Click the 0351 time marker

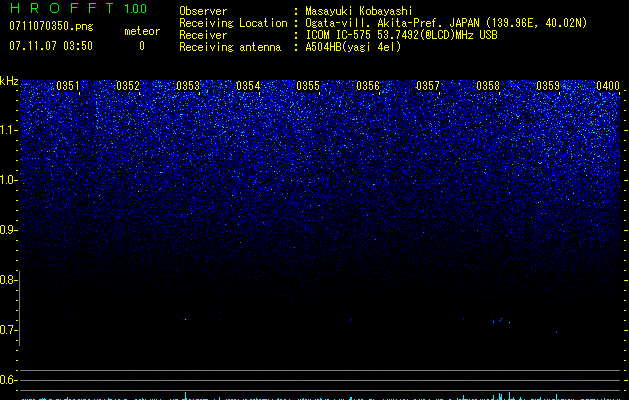(68, 86)
